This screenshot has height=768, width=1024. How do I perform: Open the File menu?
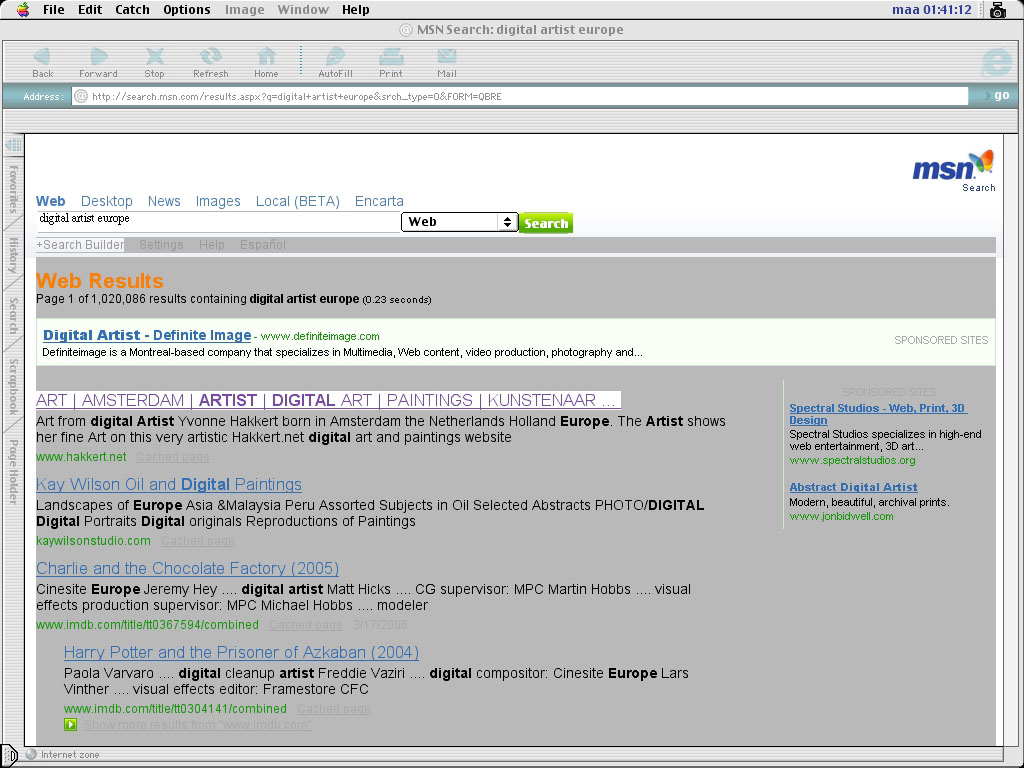click(x=54, y=10)
